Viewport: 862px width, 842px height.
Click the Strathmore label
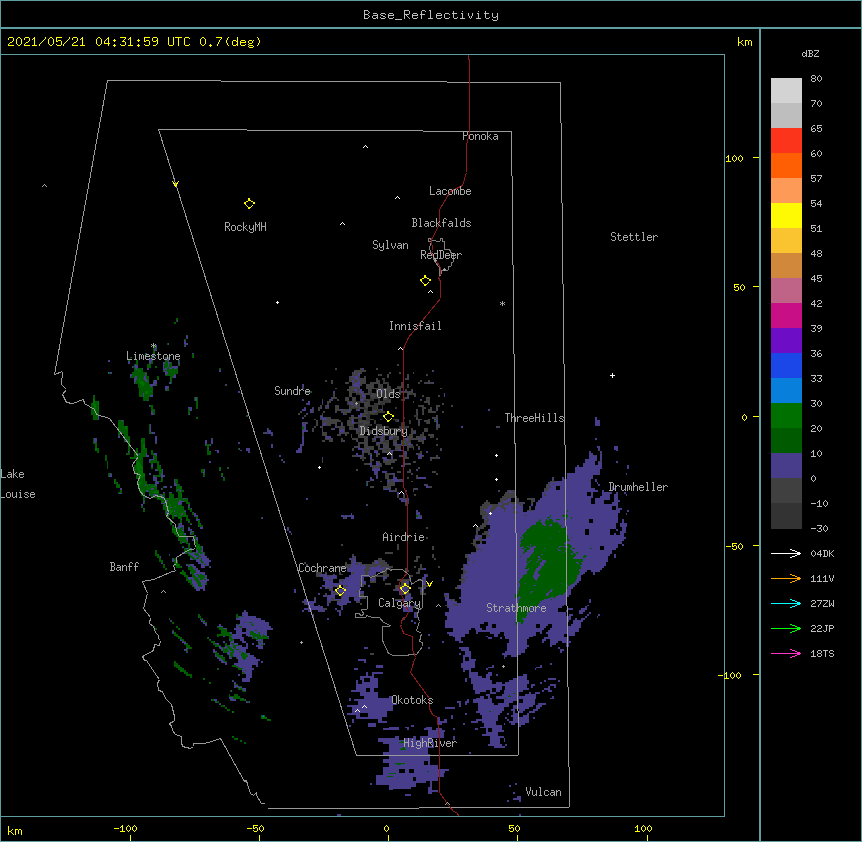click(516, 608)
